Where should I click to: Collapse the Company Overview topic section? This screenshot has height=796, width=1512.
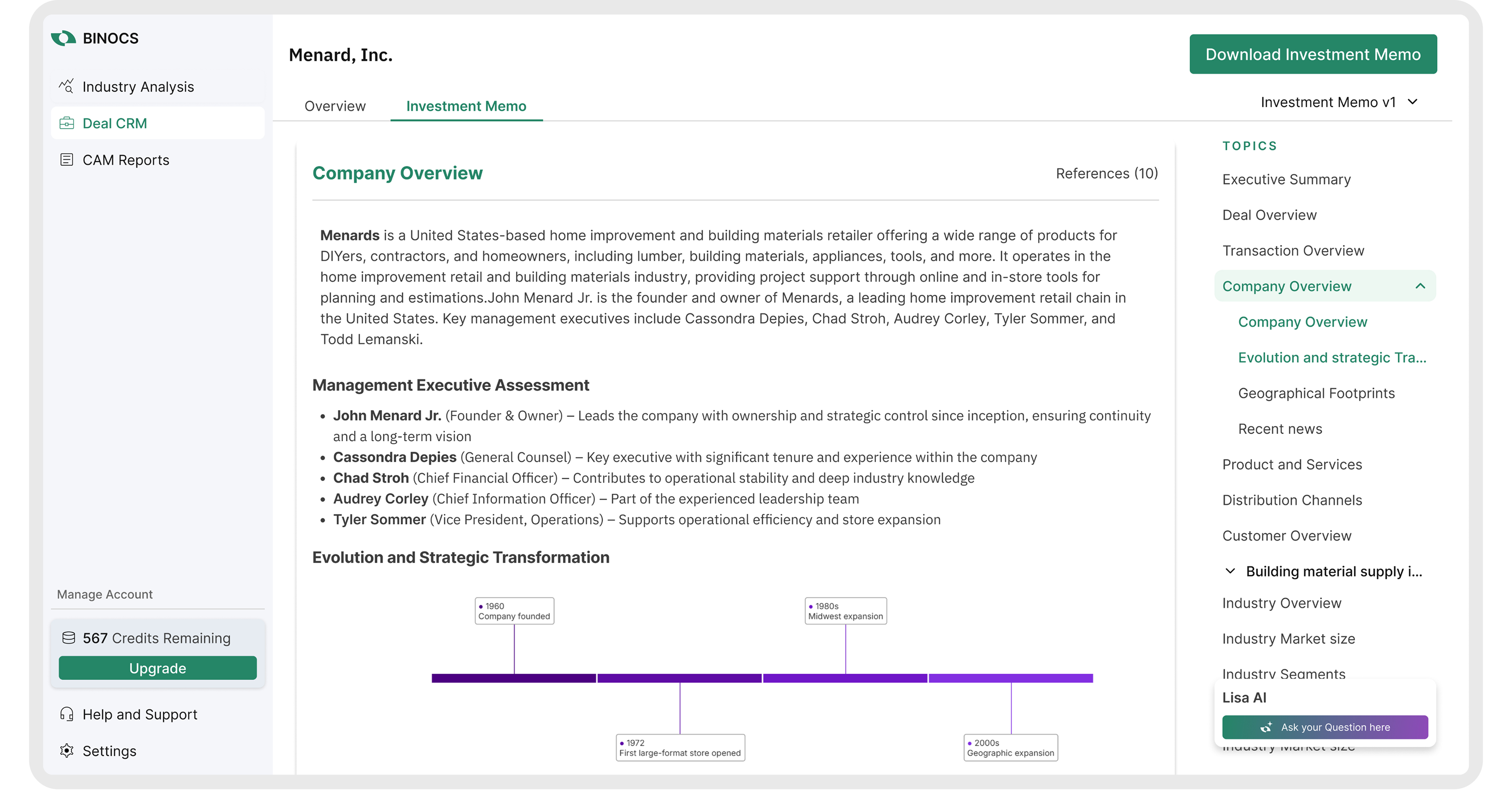[1420, 286]
